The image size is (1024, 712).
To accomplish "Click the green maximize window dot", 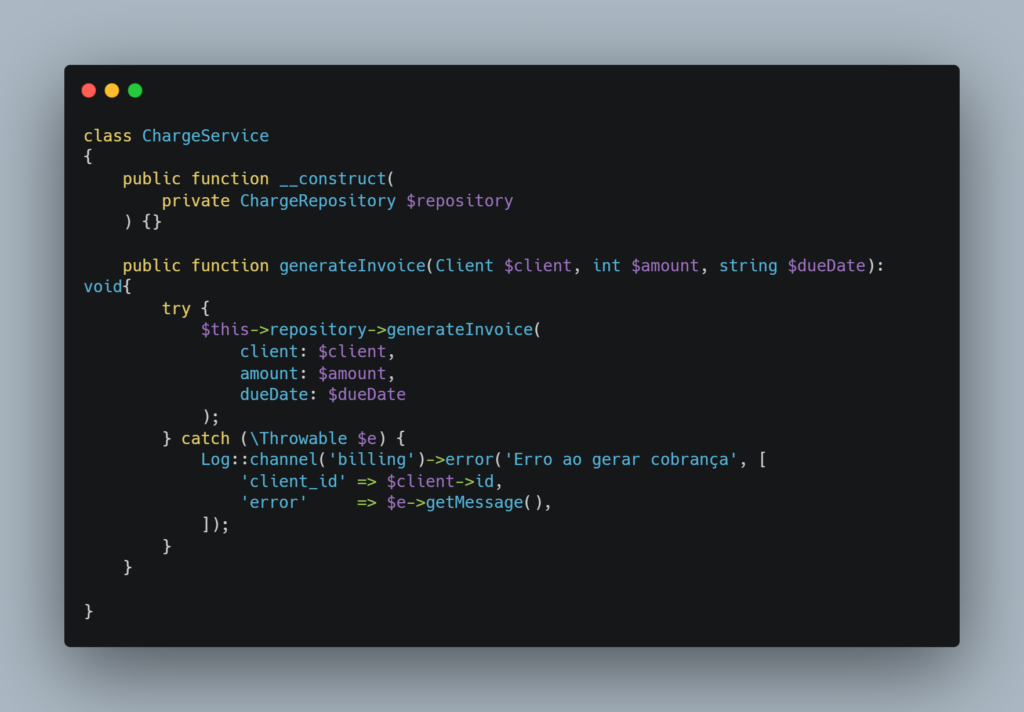I will tap(135, 90).
